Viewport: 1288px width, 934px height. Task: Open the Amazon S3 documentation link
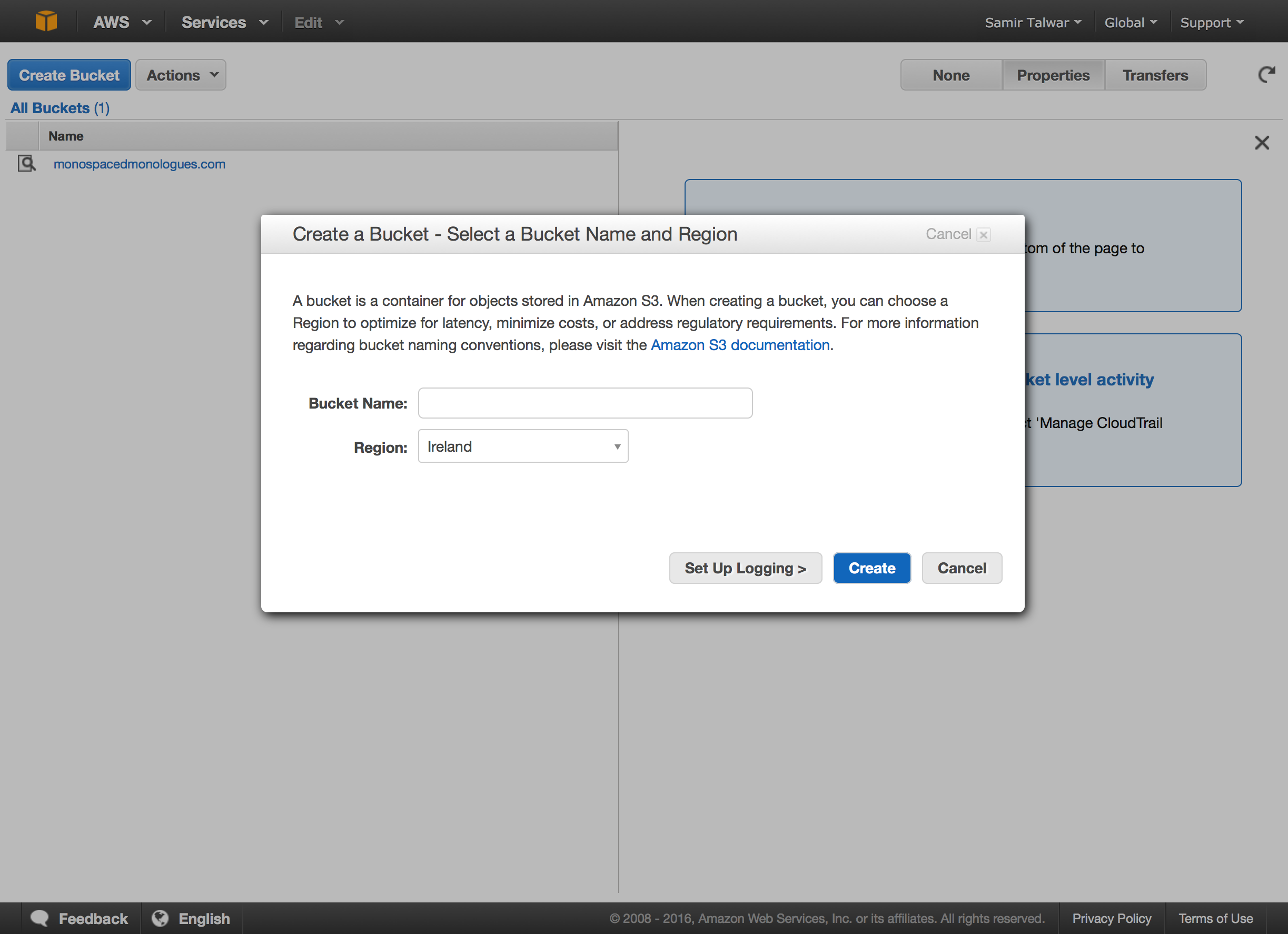739,345
